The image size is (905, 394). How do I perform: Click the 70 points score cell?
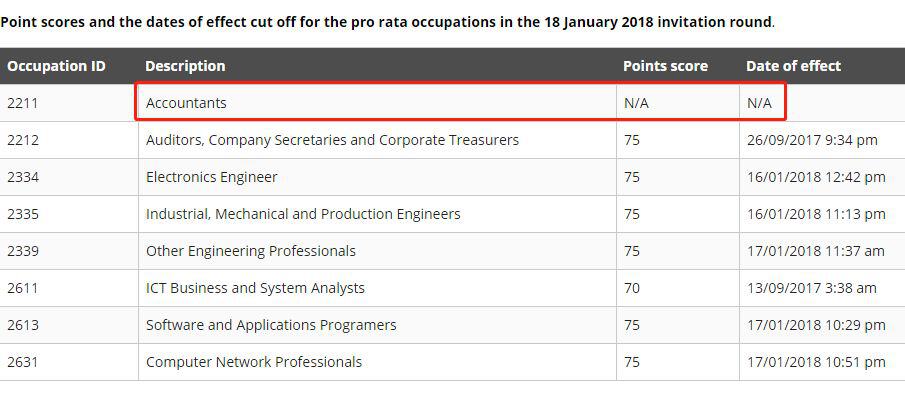[632, 288]
